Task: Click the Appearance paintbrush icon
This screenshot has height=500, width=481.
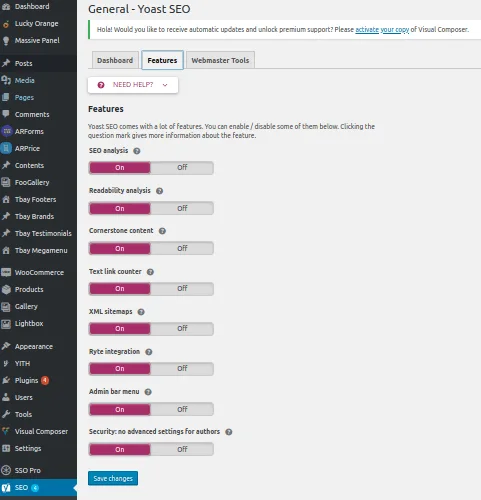Action: (6, 346)
